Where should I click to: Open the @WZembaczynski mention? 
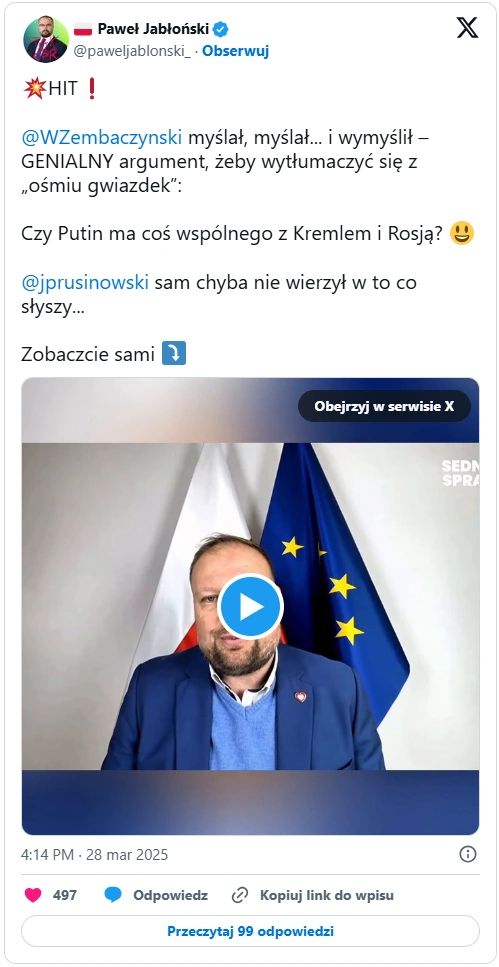coord(102,137)
